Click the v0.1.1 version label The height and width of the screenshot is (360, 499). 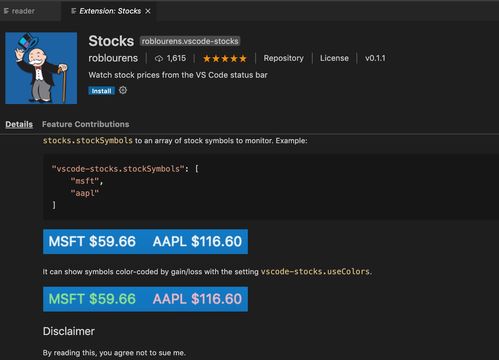point(375,58)
